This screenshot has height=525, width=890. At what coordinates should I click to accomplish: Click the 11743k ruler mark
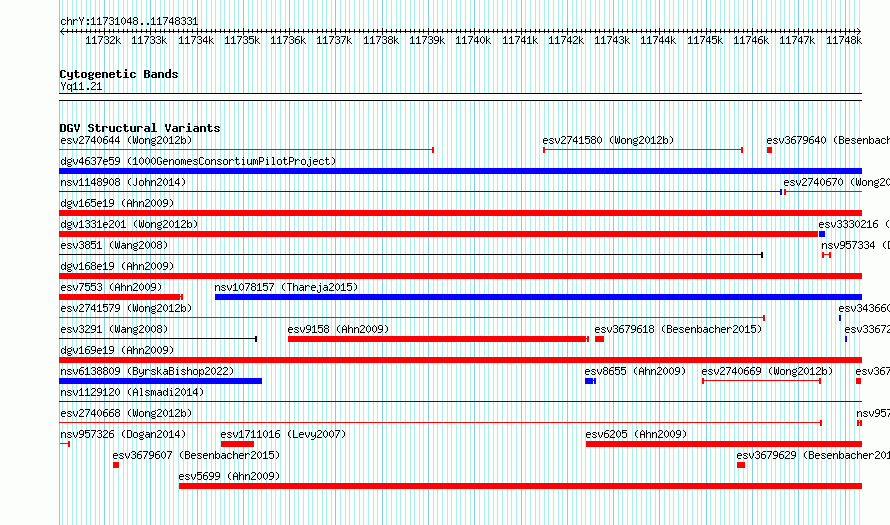[612, 40]
